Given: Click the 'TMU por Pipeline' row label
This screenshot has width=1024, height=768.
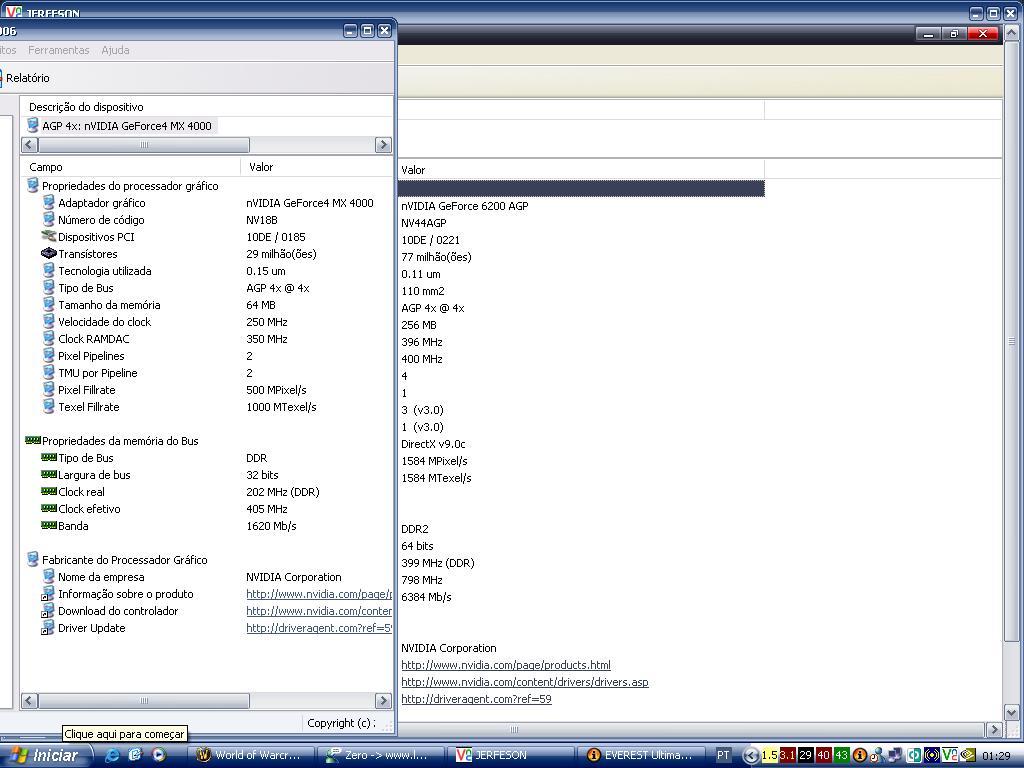Looking at the screenshot, I should [97, 373].
